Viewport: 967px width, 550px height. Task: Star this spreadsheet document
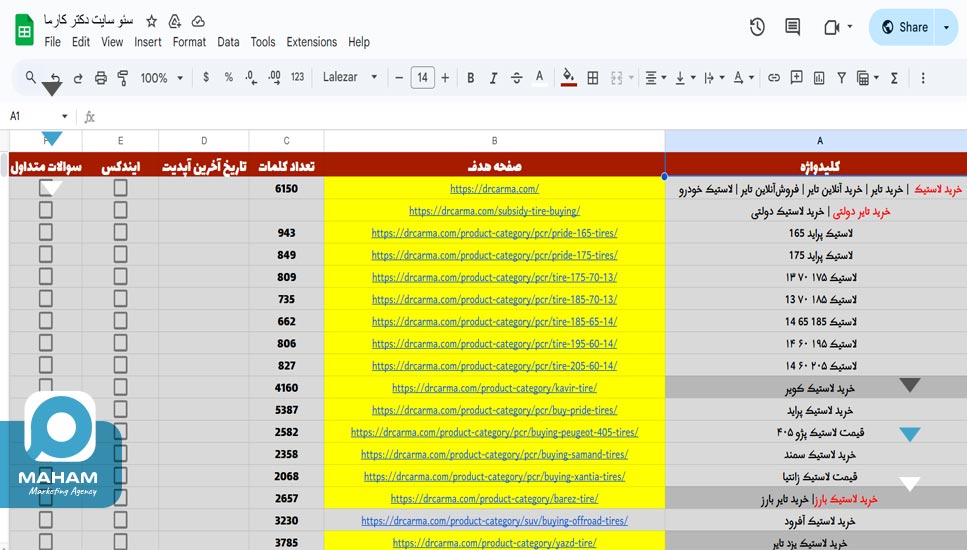pos(151,22)
